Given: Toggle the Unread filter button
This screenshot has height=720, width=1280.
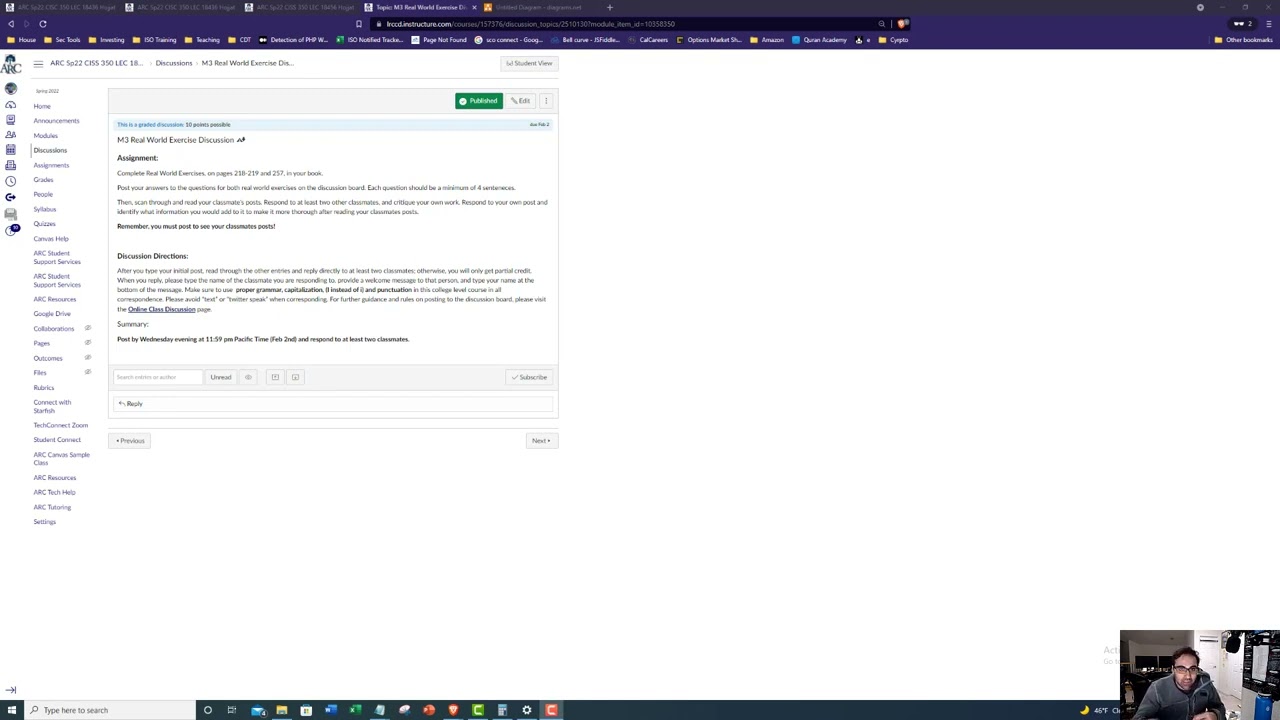Looking at the screenshot, I should tap(220, 377).
